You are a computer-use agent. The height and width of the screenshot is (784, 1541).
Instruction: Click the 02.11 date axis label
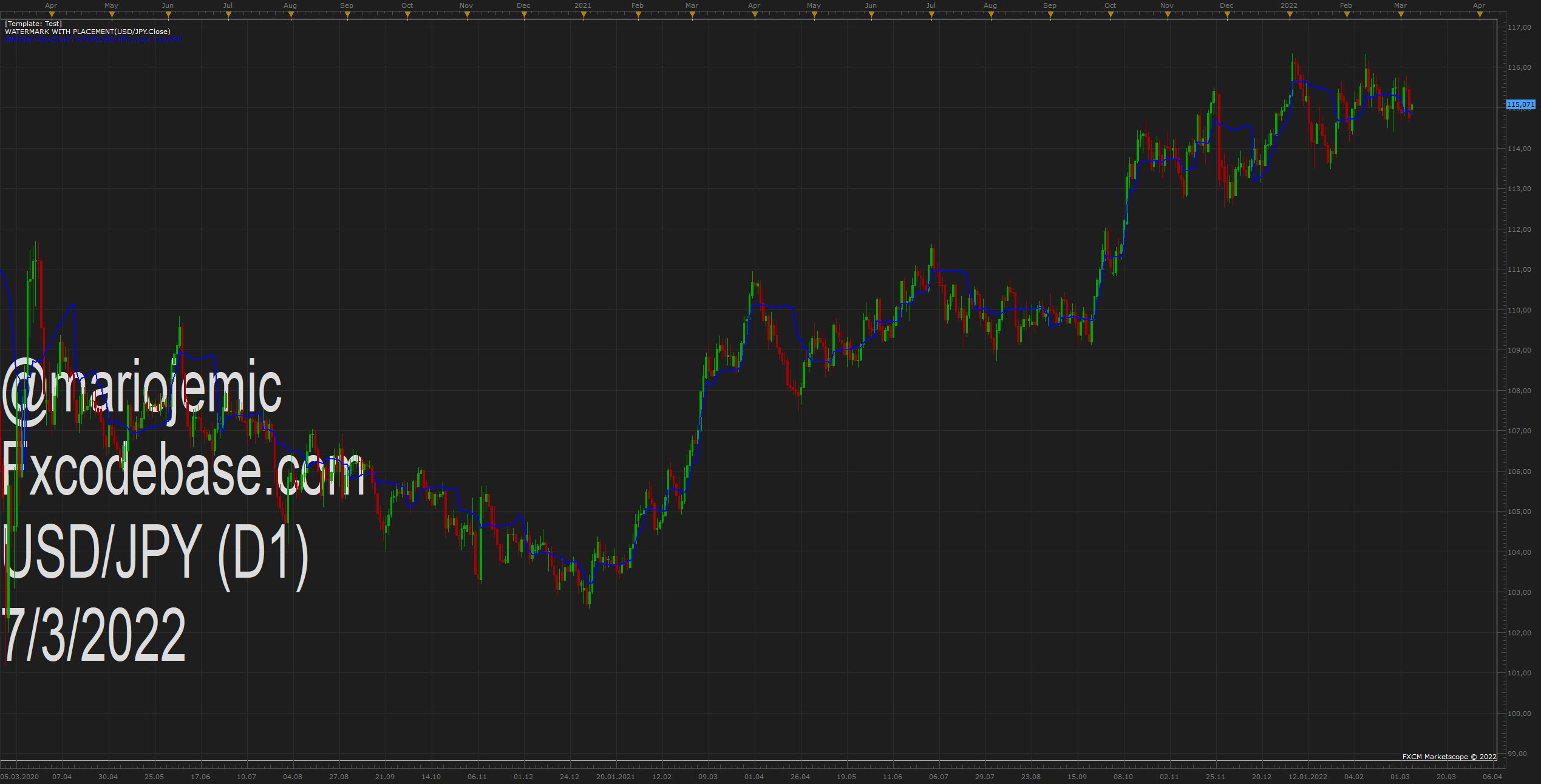(x=1169, y=777)
